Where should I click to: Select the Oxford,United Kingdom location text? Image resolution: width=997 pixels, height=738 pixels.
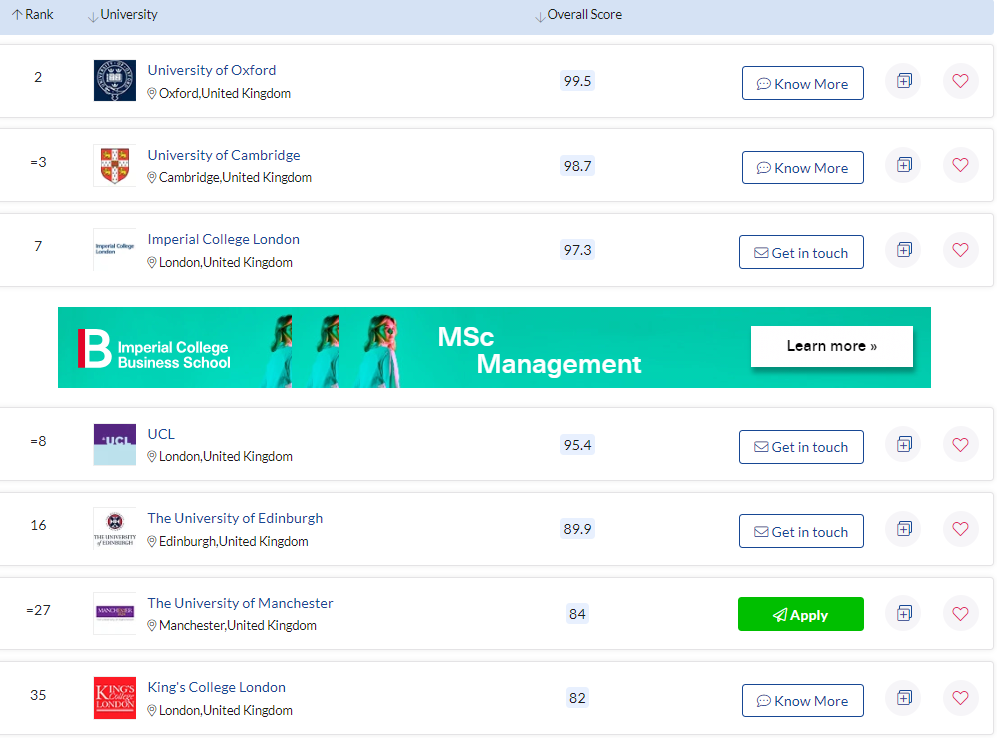[225, 93]
